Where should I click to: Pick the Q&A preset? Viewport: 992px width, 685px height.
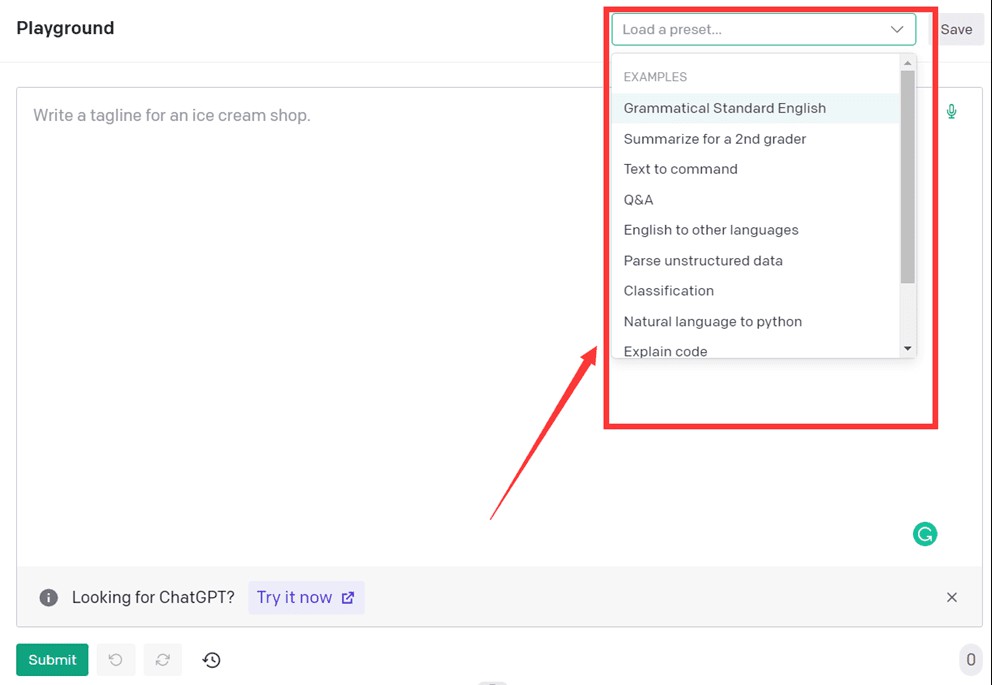(x=638, y=200)
